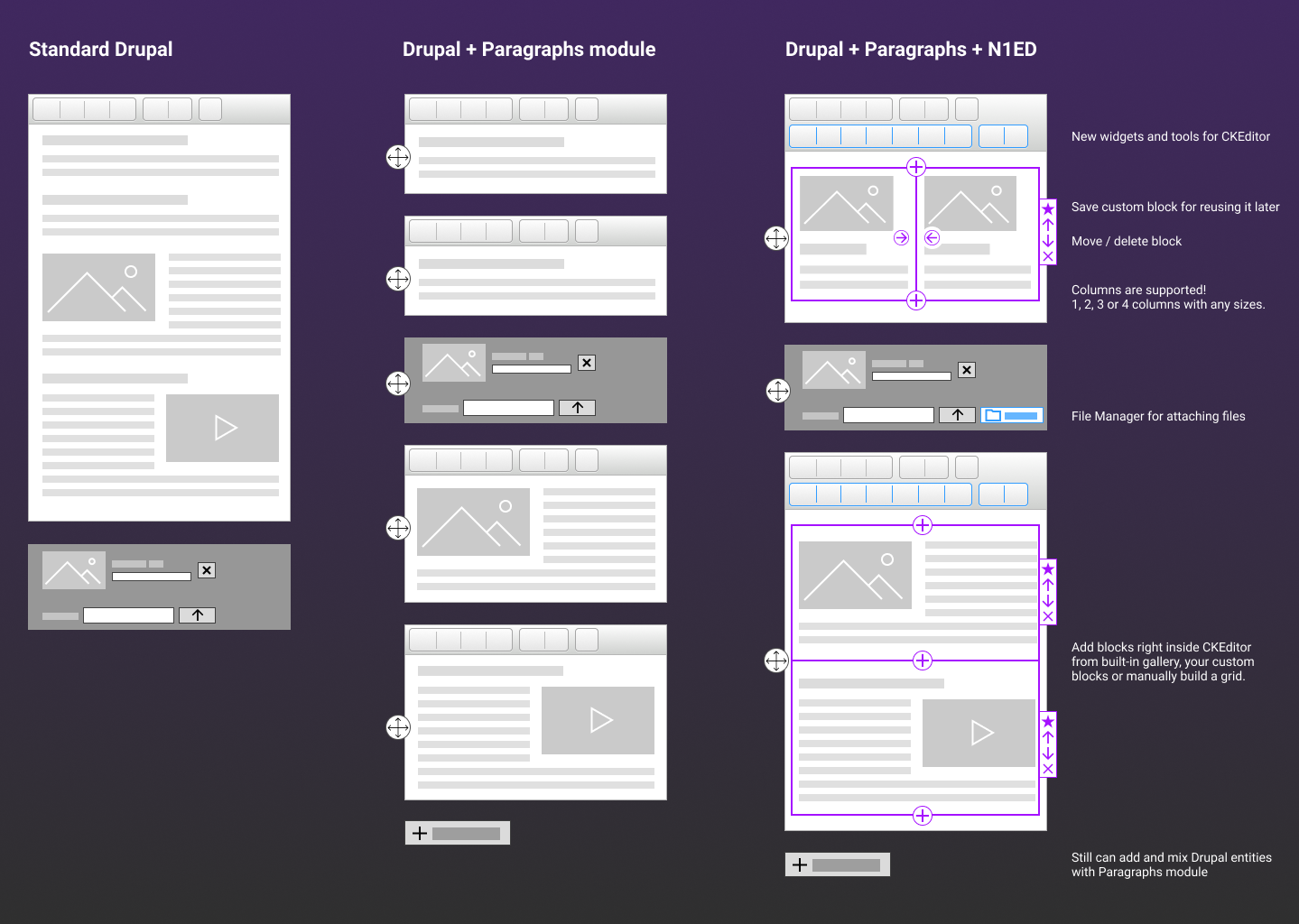This screenshot has height=924, width=1299.
Task: Click 'Save custom block for reusing it later'
Action: [x=1175, y=207]
